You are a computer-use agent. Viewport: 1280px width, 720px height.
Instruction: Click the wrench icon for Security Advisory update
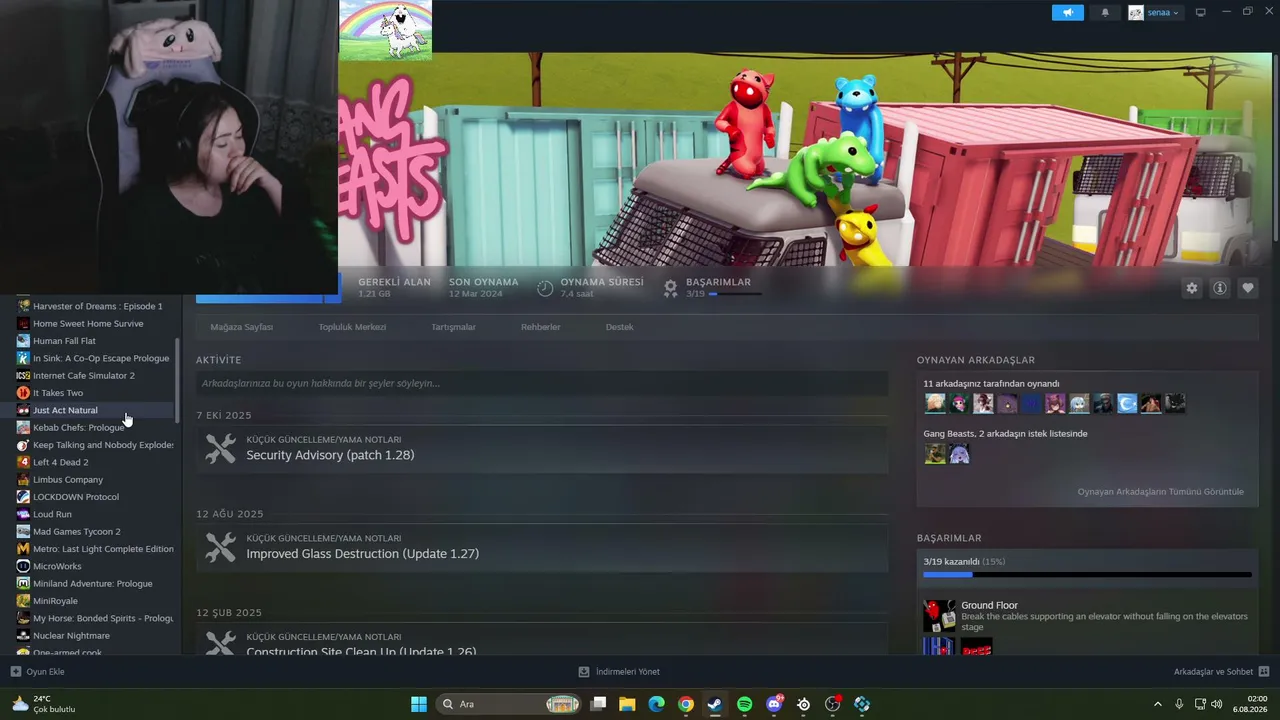click(x=221, y=448)
